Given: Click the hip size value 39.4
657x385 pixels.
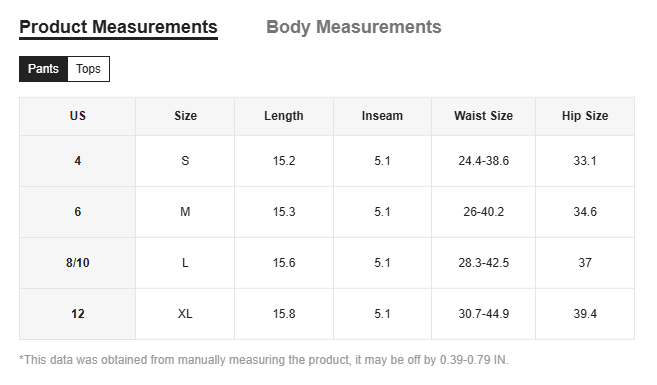Looking at the screenshot, I should (585, 314).
